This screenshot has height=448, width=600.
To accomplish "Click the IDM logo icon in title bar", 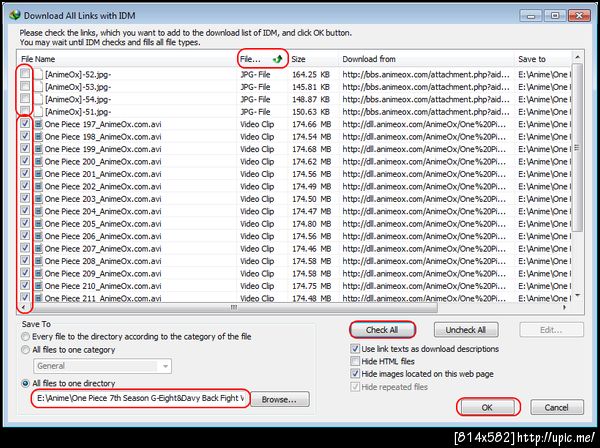I will coord(15,15).
